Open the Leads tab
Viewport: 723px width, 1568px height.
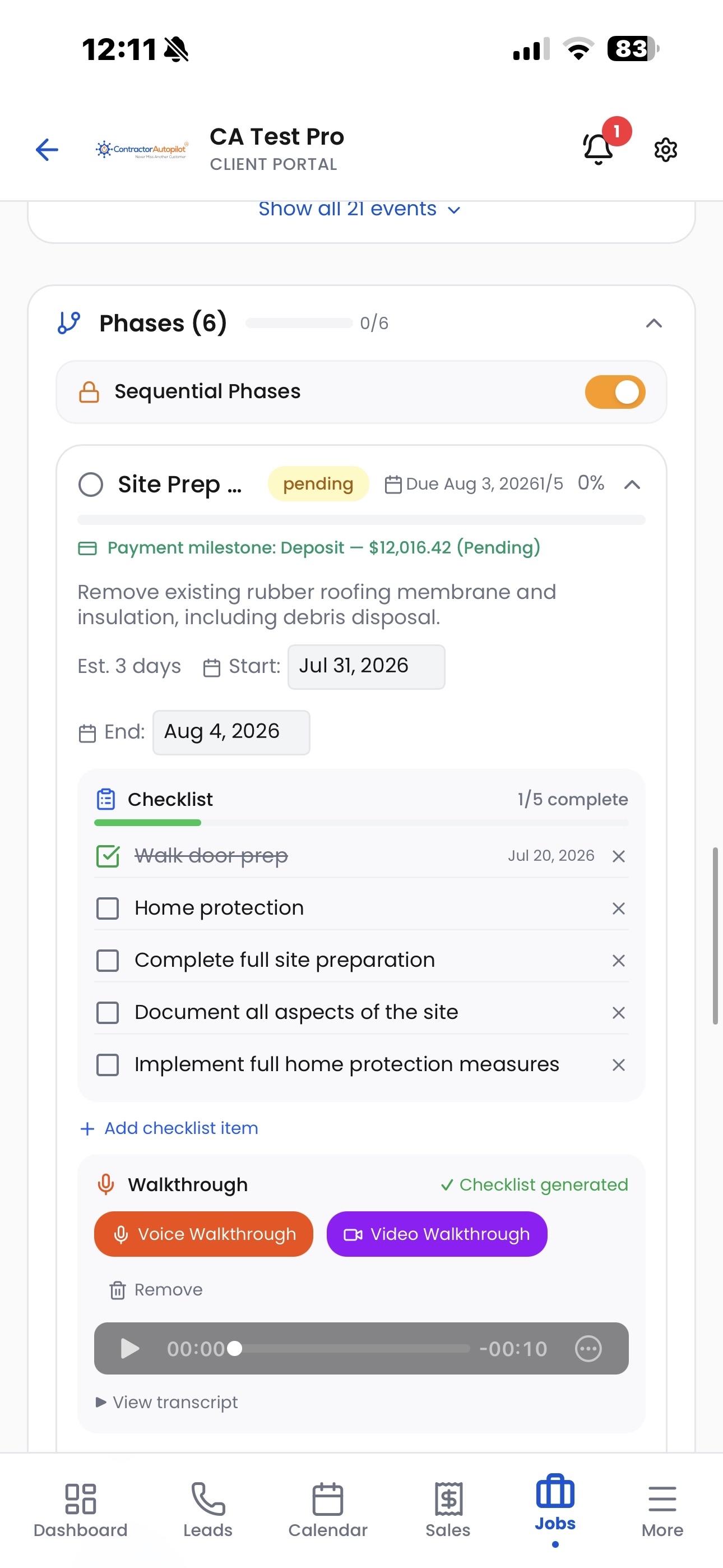point(207,1510)
